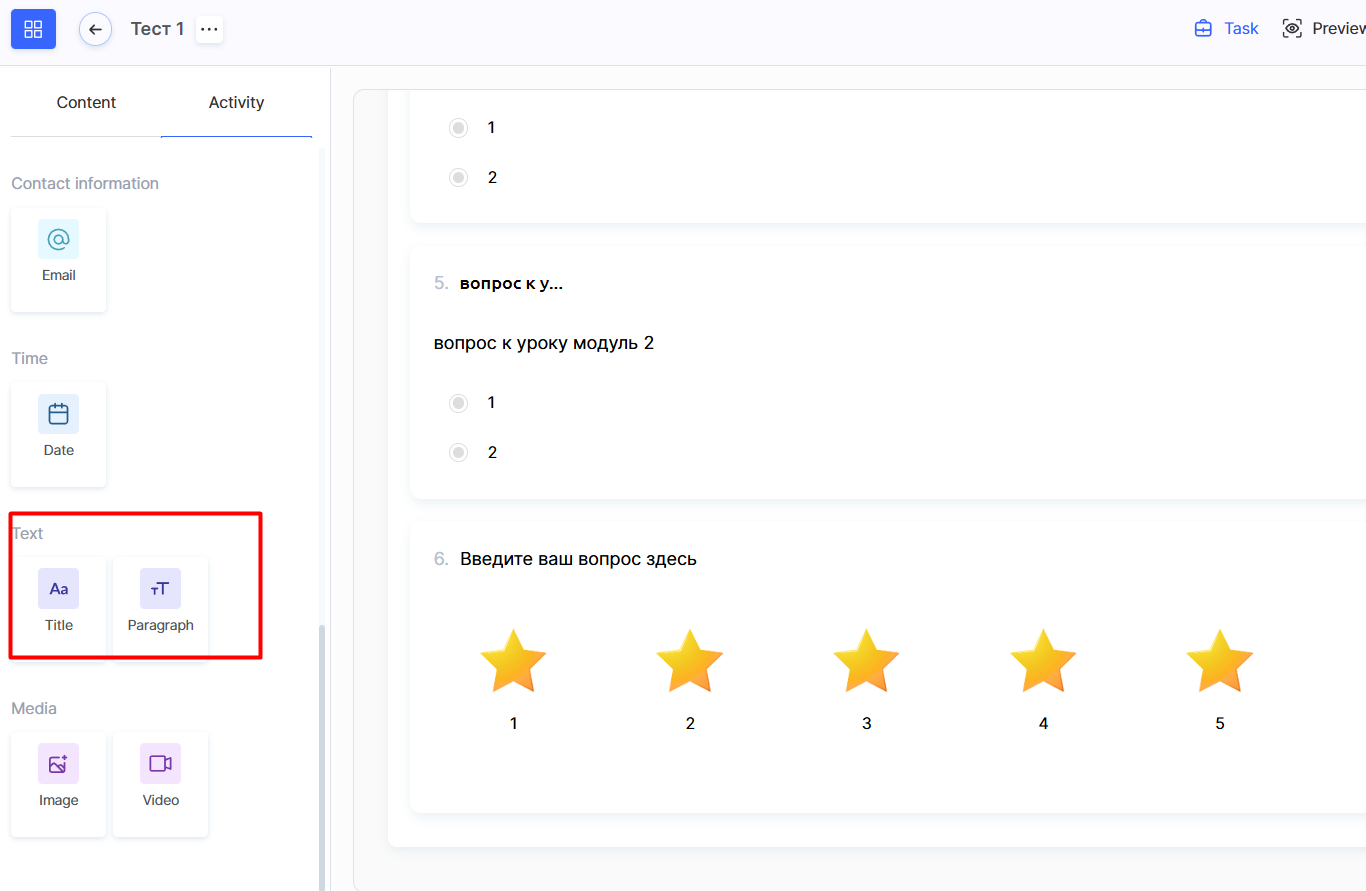Switch to the Content tab
Image resolution: width=1366 pixels, height=891 pixels.
pos(86,103)
